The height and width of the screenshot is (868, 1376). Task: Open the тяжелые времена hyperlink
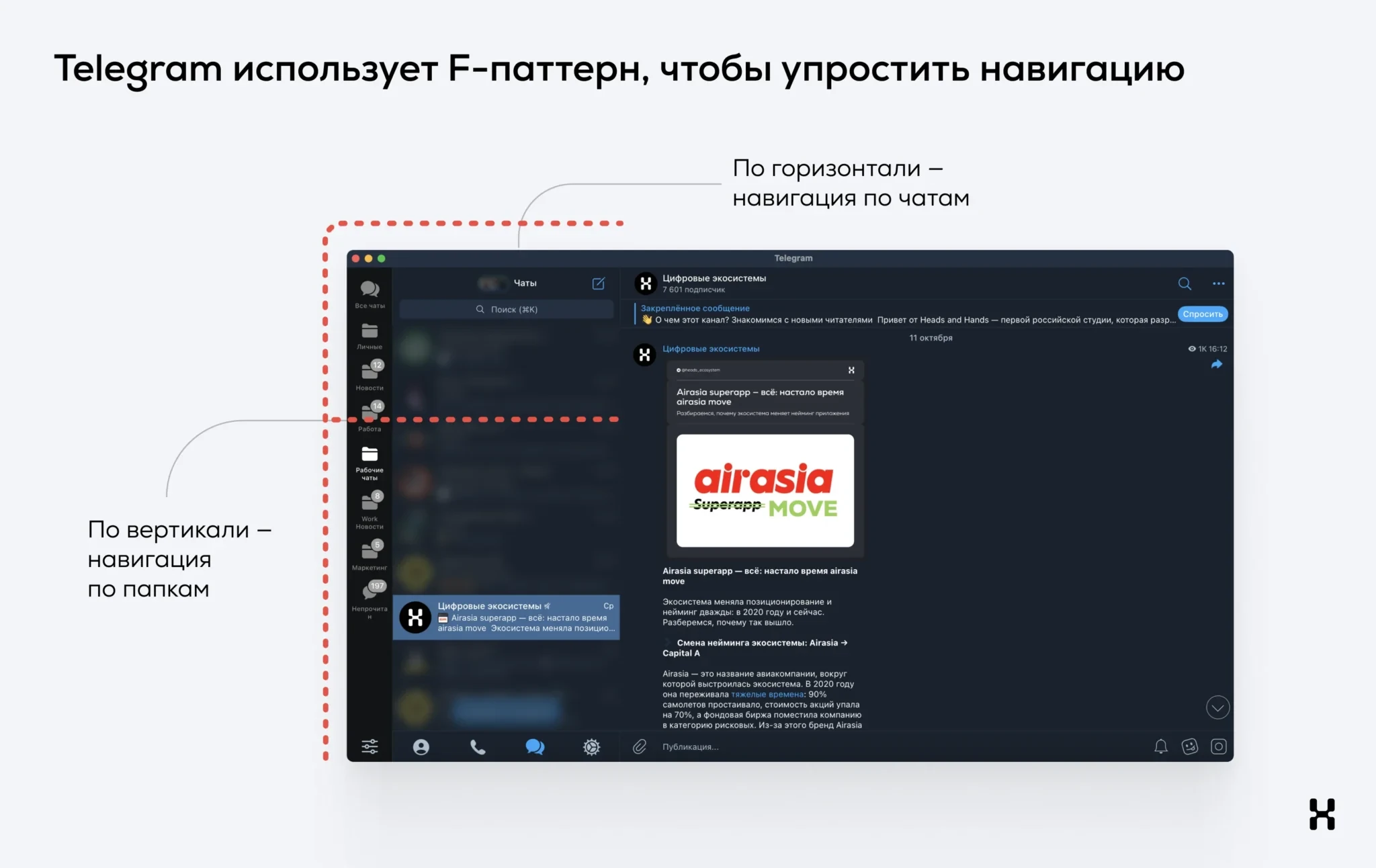point(767,694)
